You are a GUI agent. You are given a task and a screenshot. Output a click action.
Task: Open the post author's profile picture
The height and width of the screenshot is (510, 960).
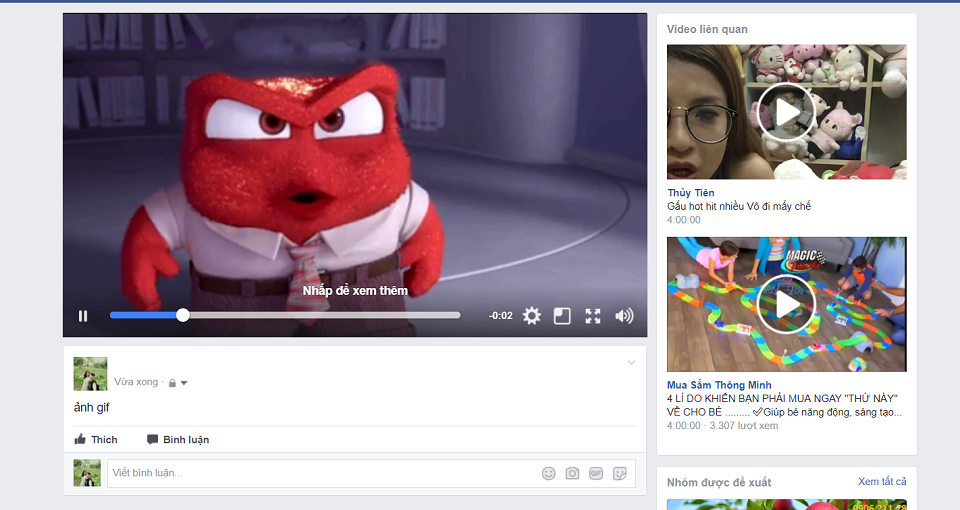pyautogui.click(x=90, y=373)
